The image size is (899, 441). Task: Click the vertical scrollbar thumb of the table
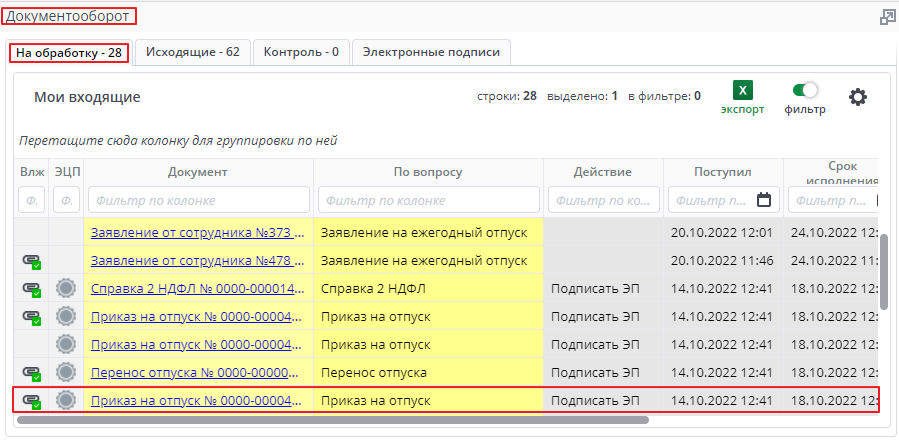coord(884,271)
